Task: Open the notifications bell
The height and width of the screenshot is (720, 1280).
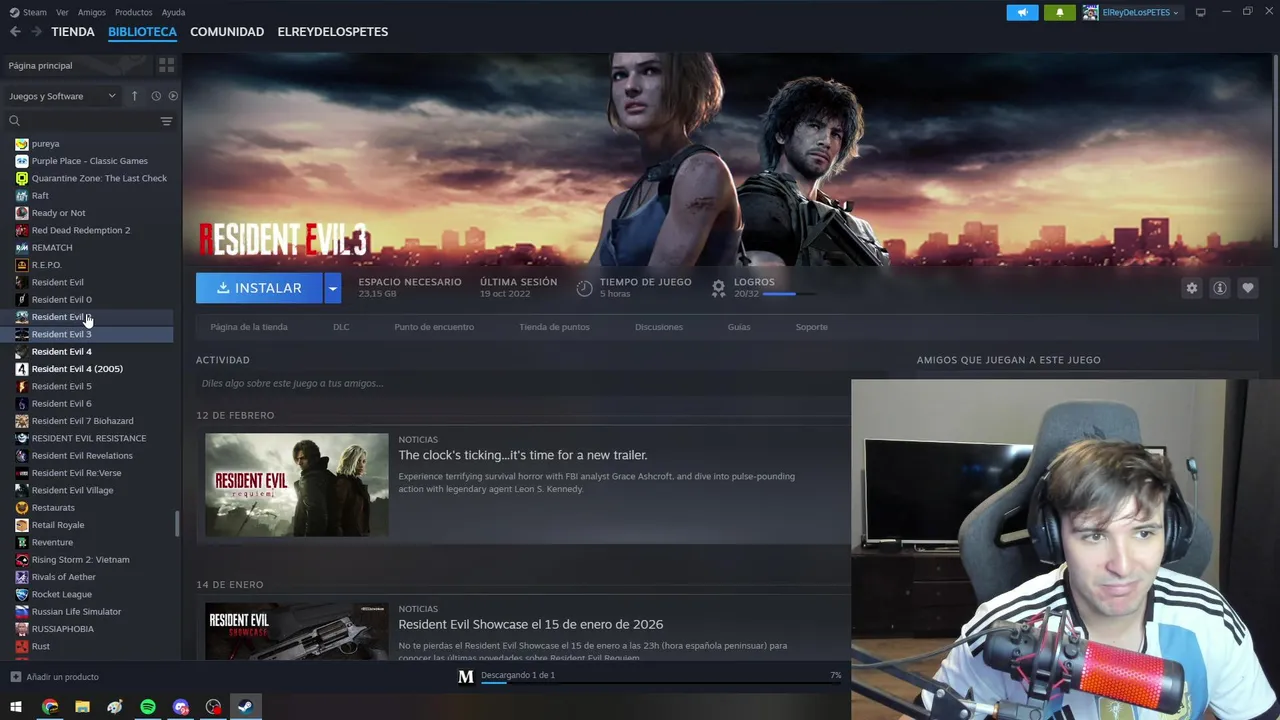Action: click(x=1060, y=12)
